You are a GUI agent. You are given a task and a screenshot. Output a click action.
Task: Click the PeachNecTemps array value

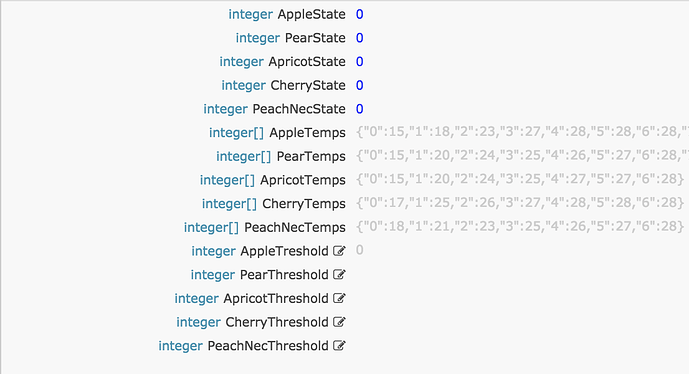coord(520,227)
